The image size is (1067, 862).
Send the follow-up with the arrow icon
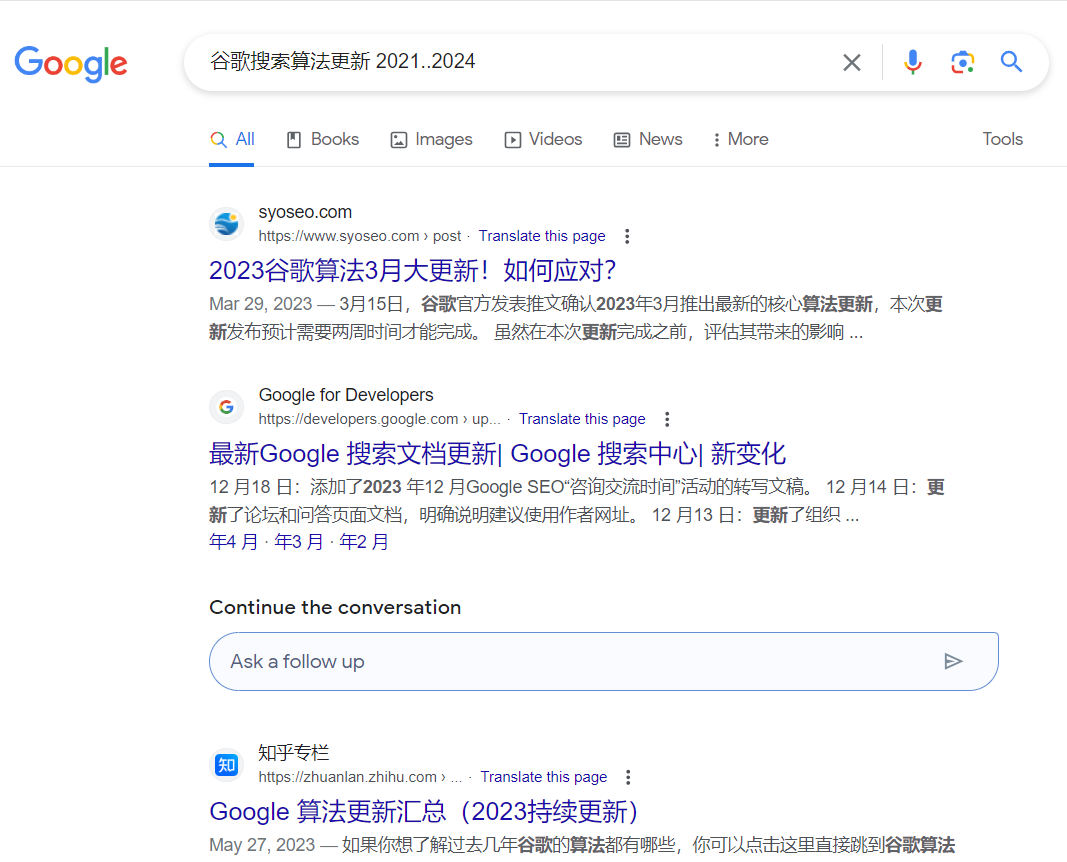tap(953, 661)
